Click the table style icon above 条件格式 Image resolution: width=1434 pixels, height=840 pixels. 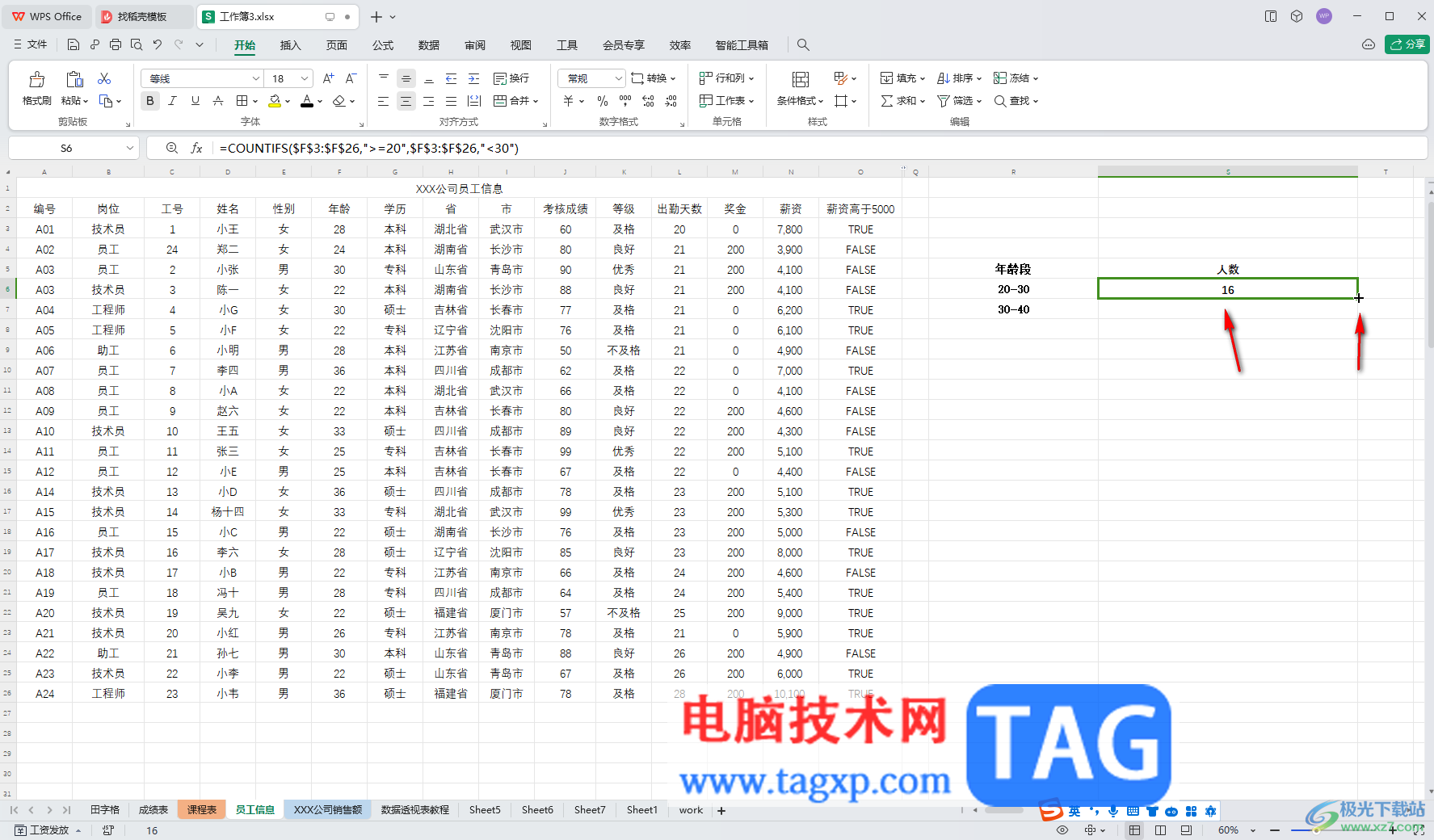[800, 79]
